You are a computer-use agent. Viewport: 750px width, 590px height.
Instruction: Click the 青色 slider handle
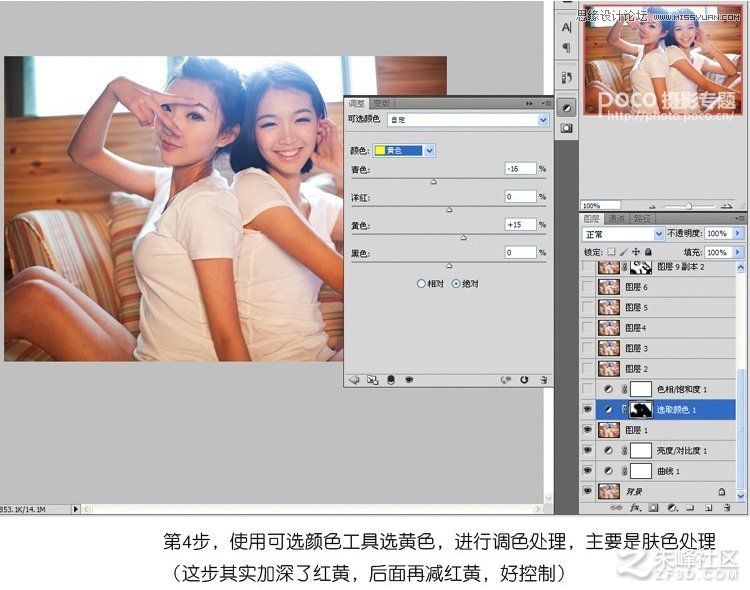433,181
